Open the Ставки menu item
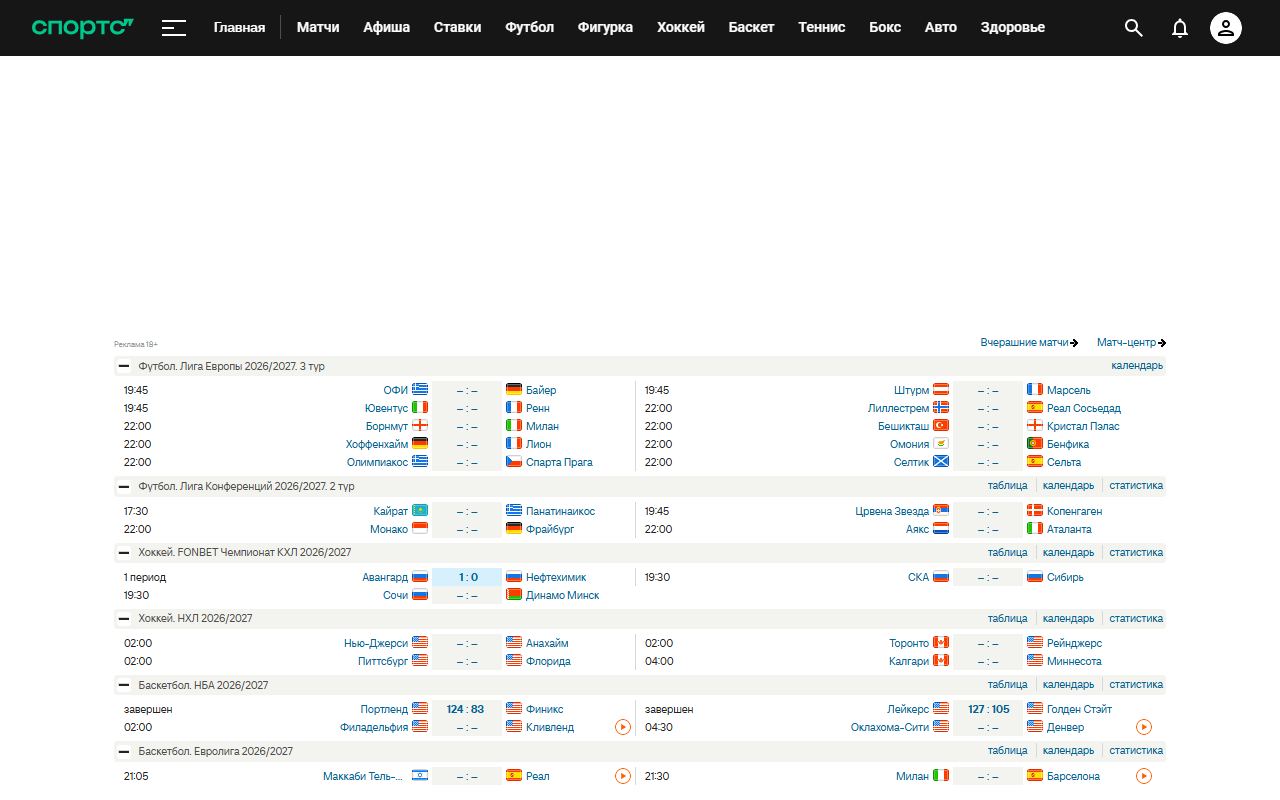1280x800 pixels. (x=457, y=28)
